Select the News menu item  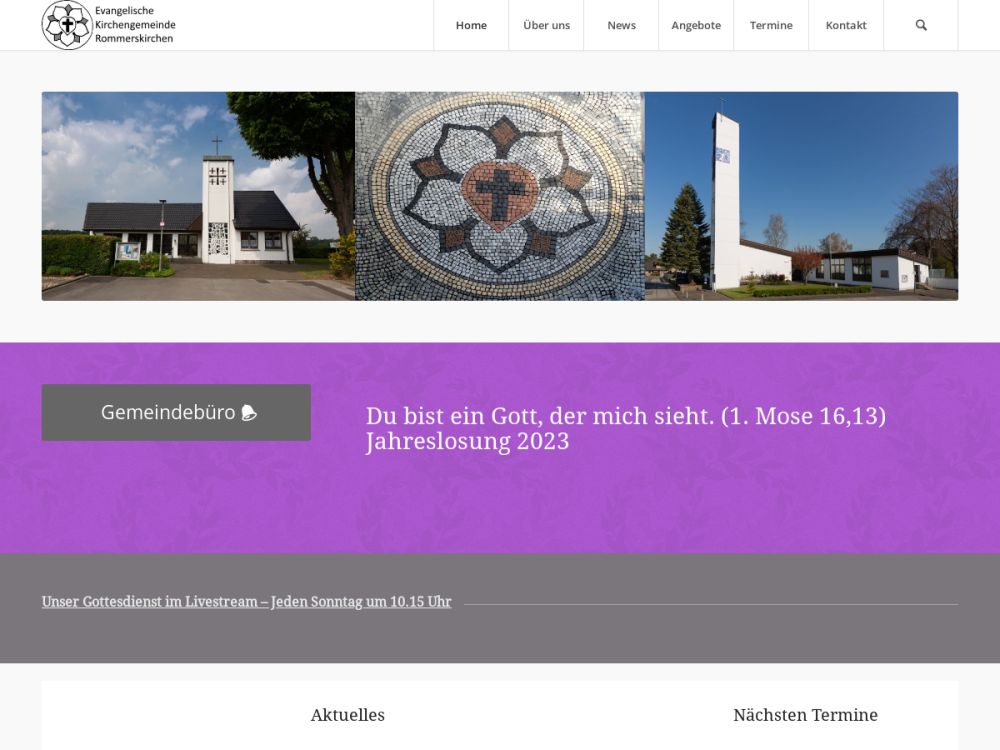[x=621, y=25]
